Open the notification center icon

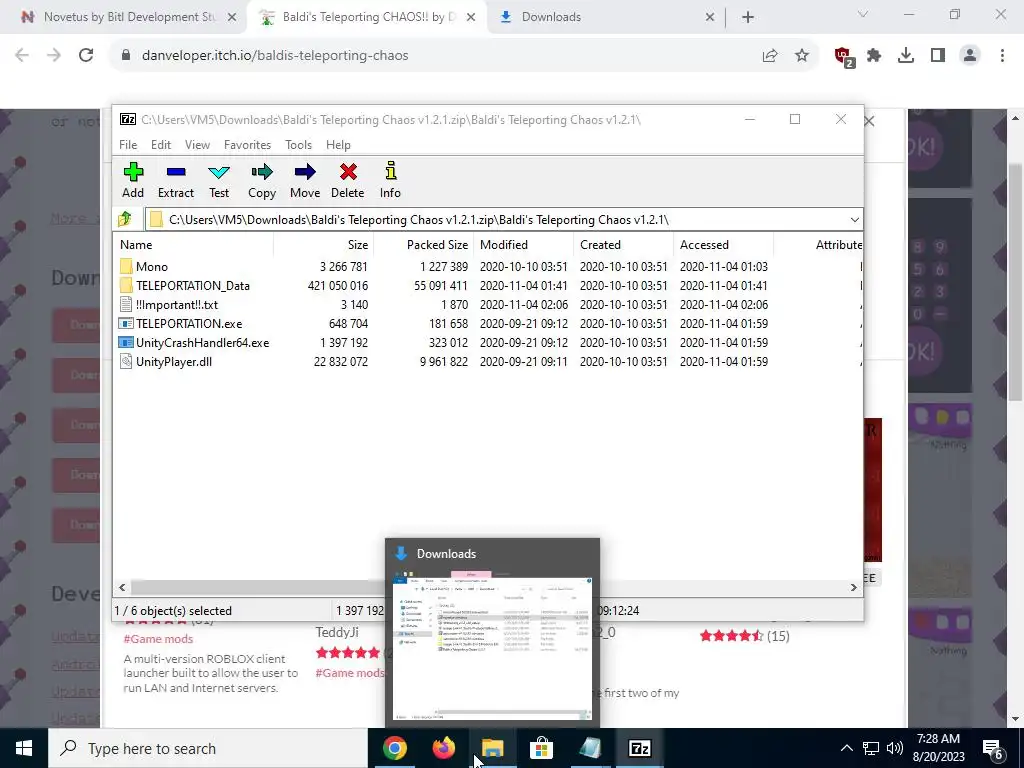point(993,748)
